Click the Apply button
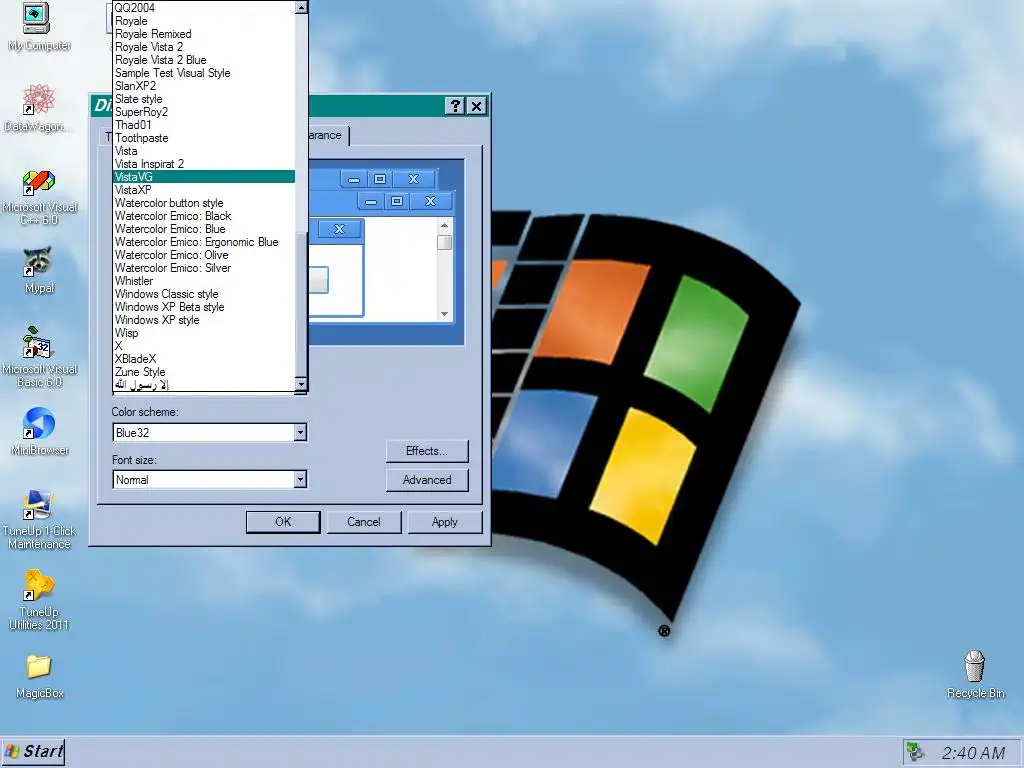Image resolution: width=1024 pixels, height=768 pixels. point(445,522)
